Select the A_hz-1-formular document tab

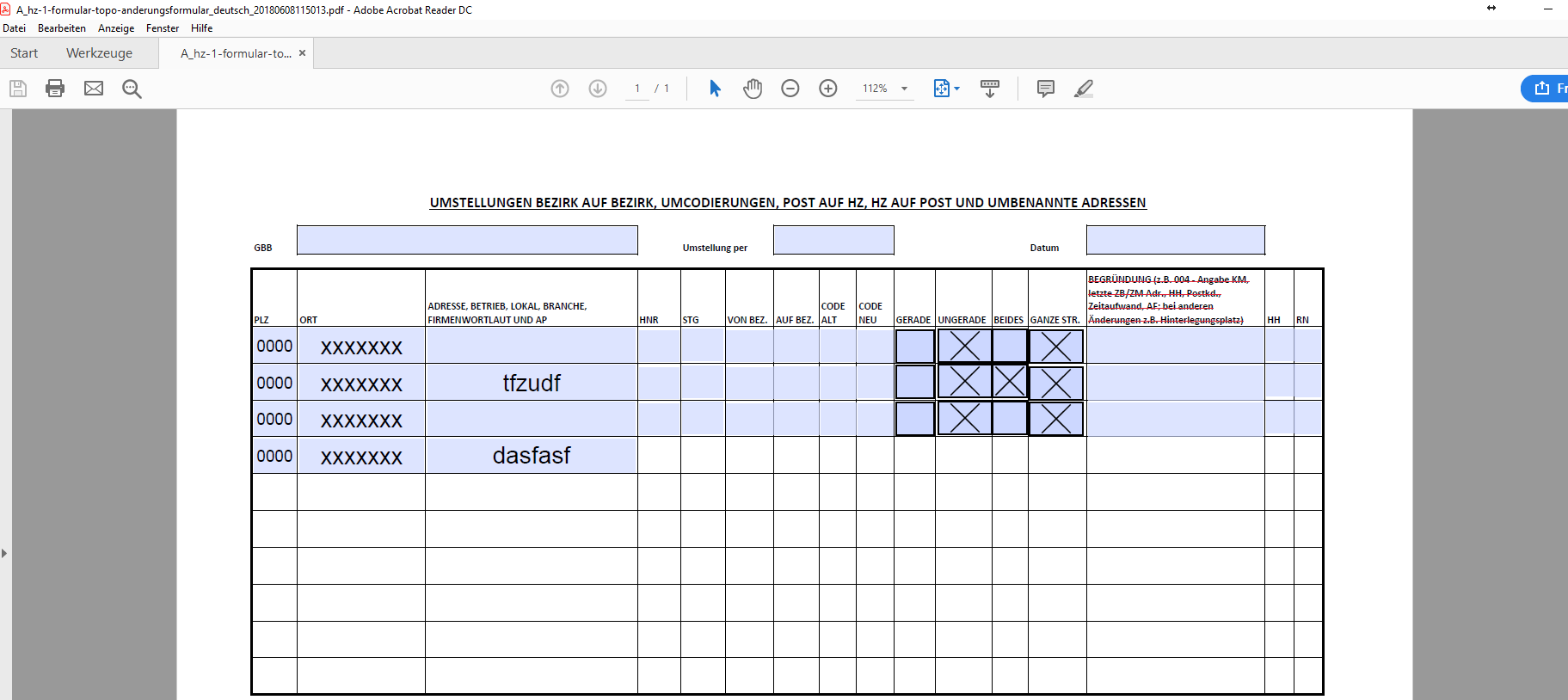pyautogui.click(x=236, y=53)
